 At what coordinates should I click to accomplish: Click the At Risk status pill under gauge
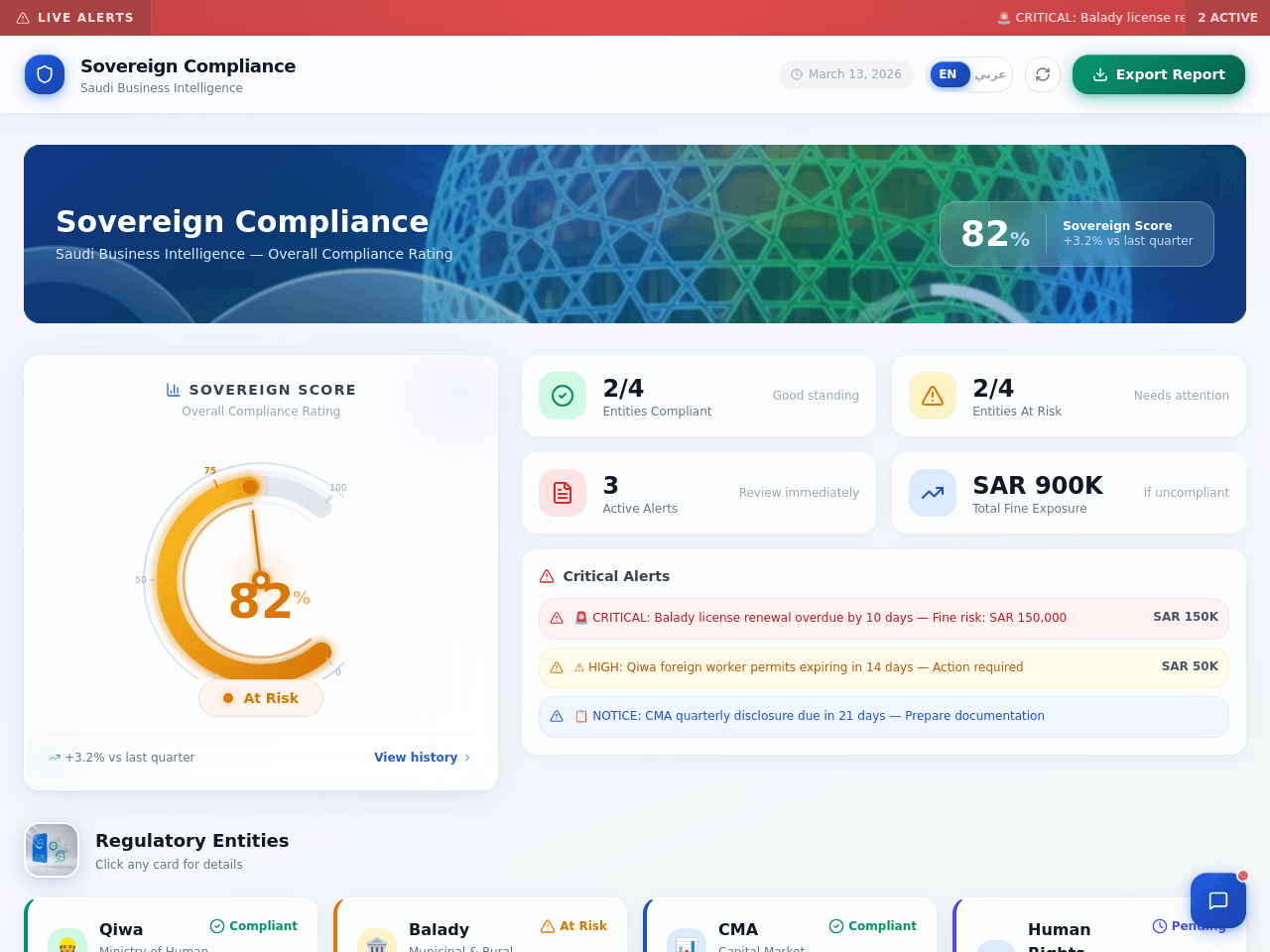pyautogui.click(x=261, y=698)
